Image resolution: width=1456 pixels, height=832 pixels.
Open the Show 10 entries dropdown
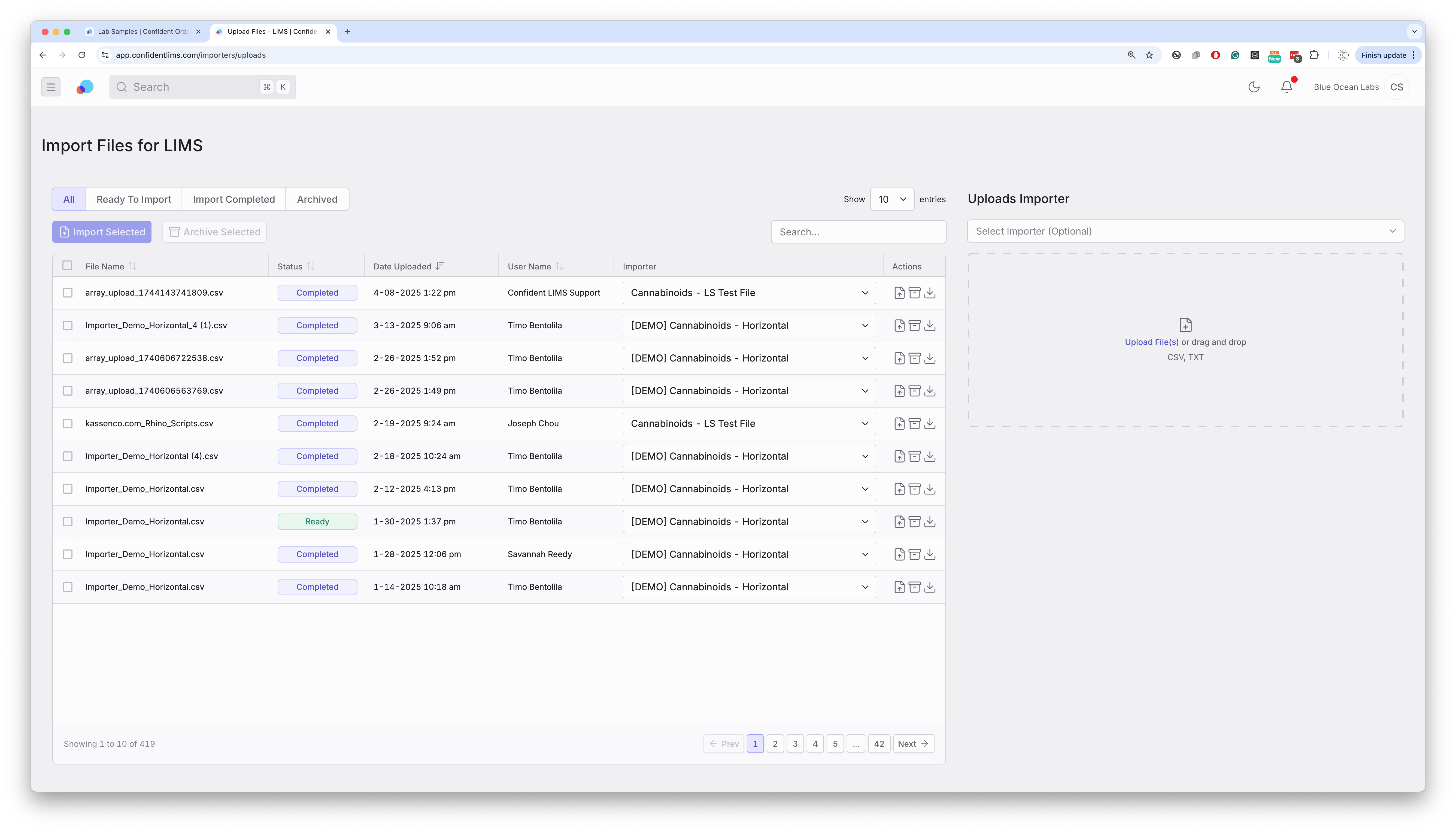coord(891,199)
